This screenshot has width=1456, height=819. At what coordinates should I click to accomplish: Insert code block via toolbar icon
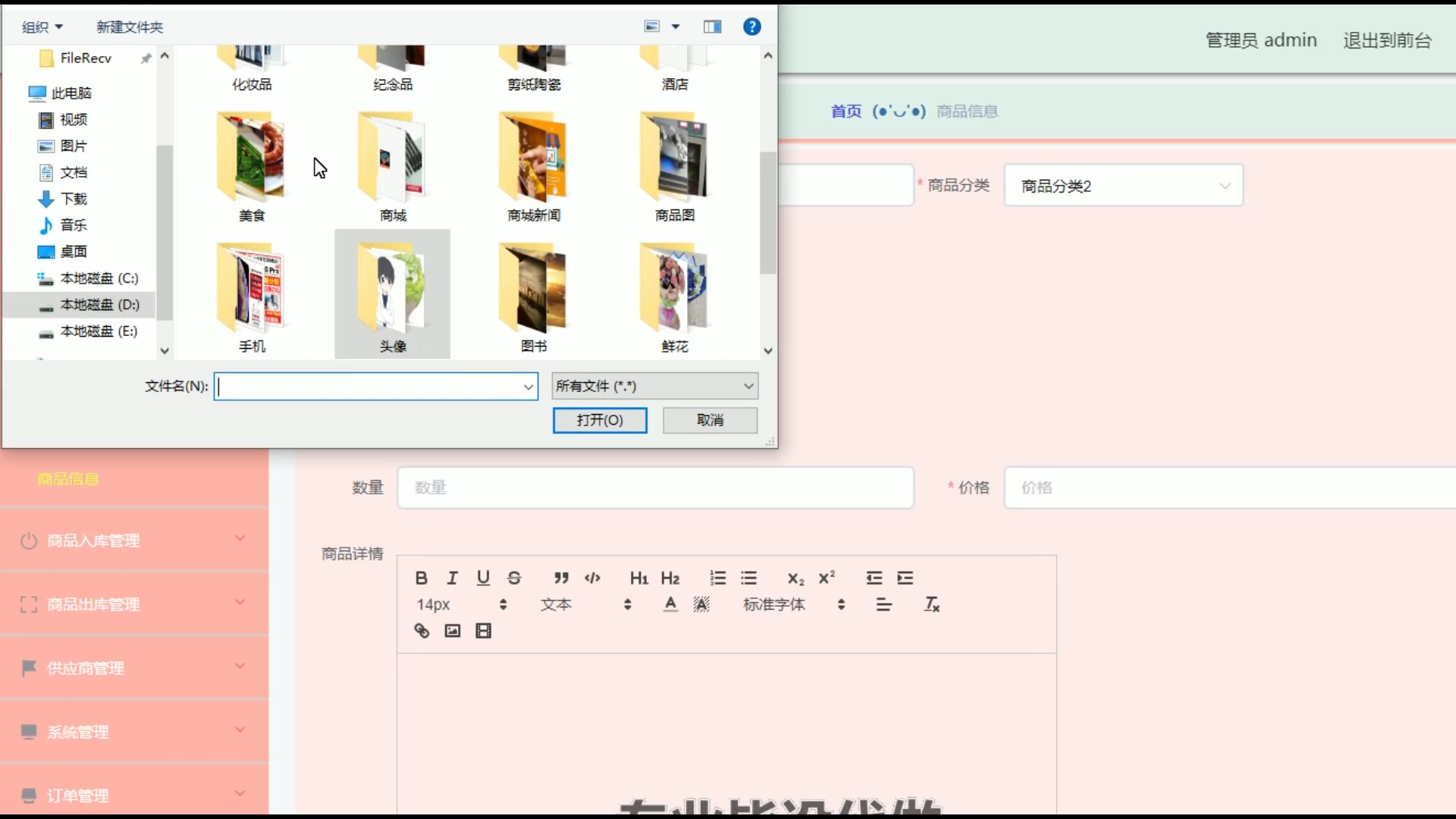(x=592, y=578)
